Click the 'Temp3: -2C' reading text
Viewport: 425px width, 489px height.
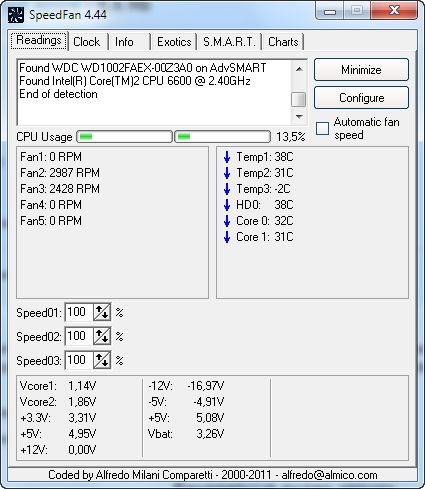coord(263,189)
